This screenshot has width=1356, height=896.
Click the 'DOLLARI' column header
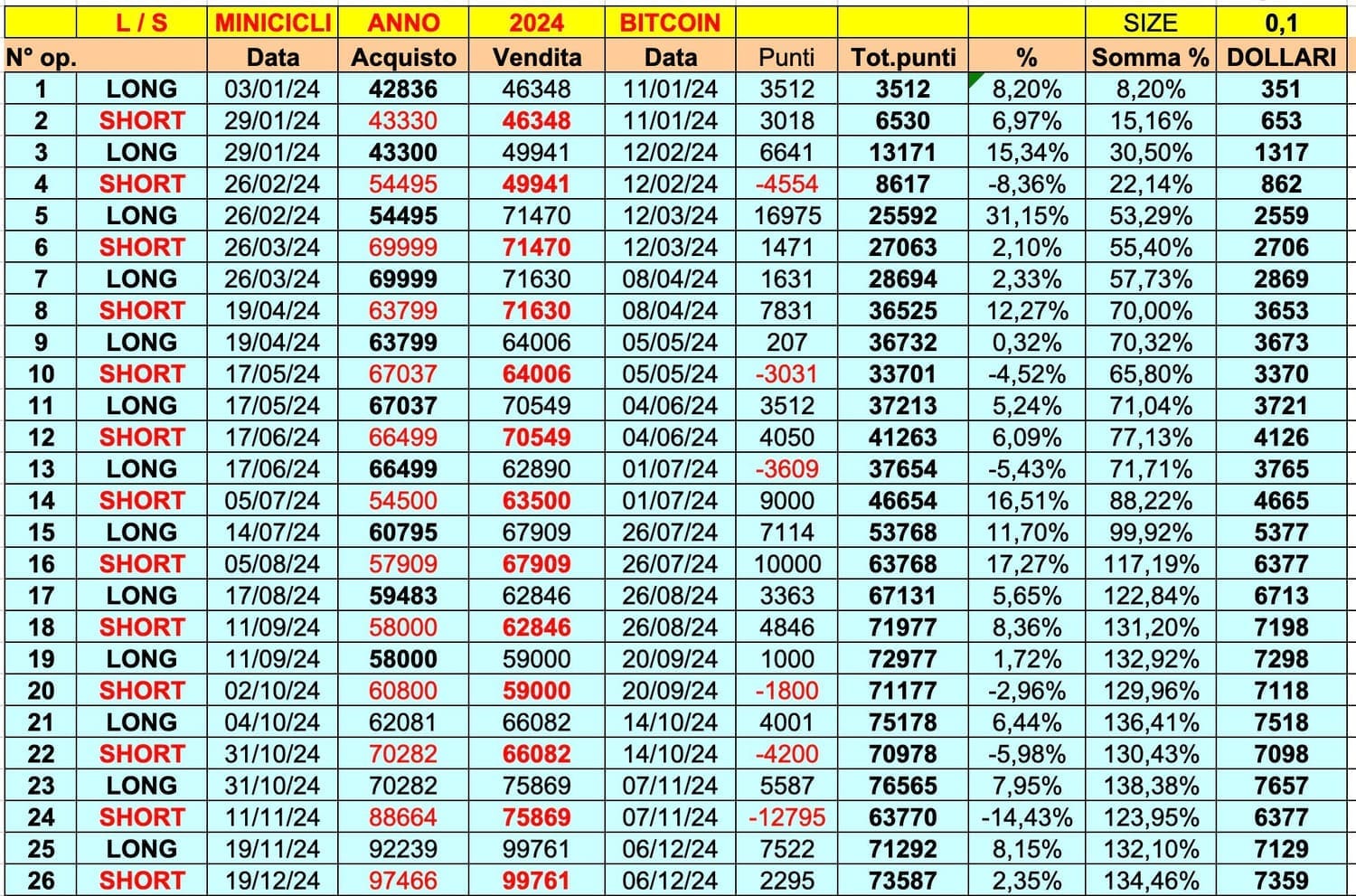(1282, 57)
